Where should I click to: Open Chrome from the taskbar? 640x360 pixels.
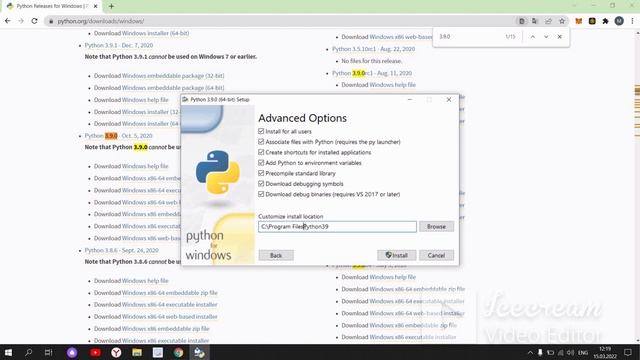[178, 352]
